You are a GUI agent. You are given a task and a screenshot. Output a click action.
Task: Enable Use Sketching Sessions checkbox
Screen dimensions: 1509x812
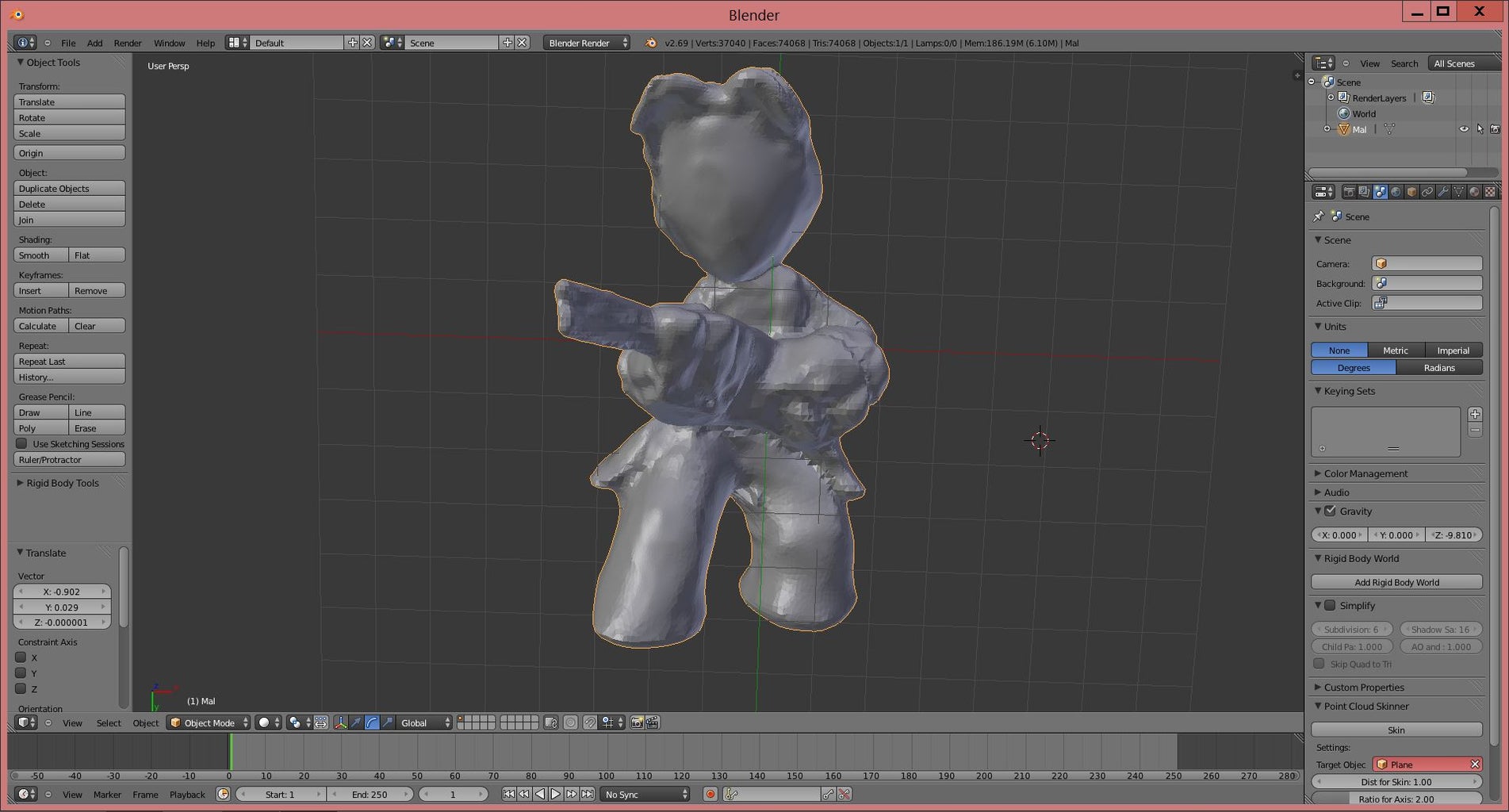tap(21, 444)
